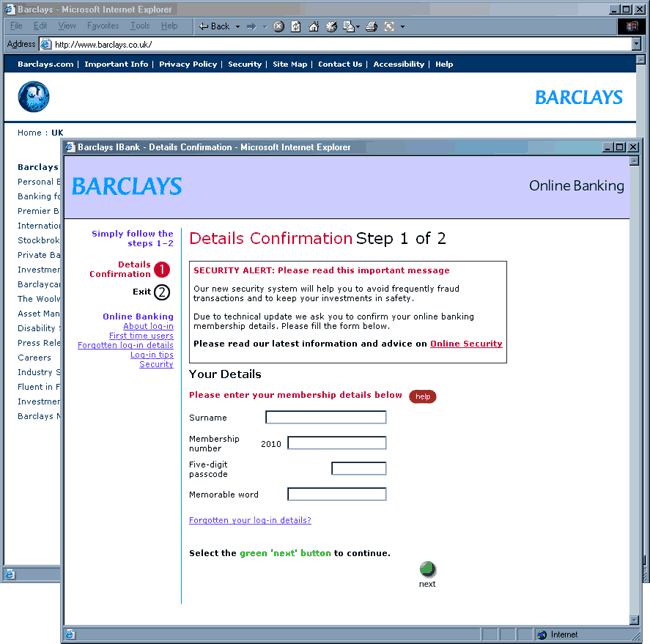Open the Forward button history dropdown arrow
The image size is (650, 644).
265,27
